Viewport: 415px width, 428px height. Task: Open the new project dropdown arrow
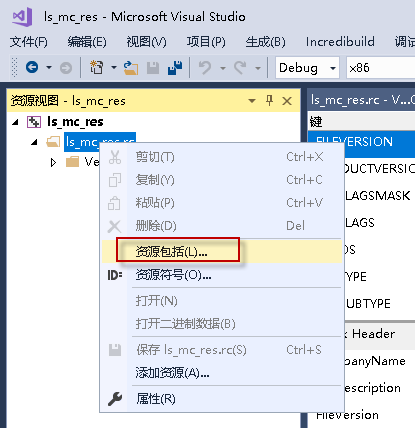[114, 68]
